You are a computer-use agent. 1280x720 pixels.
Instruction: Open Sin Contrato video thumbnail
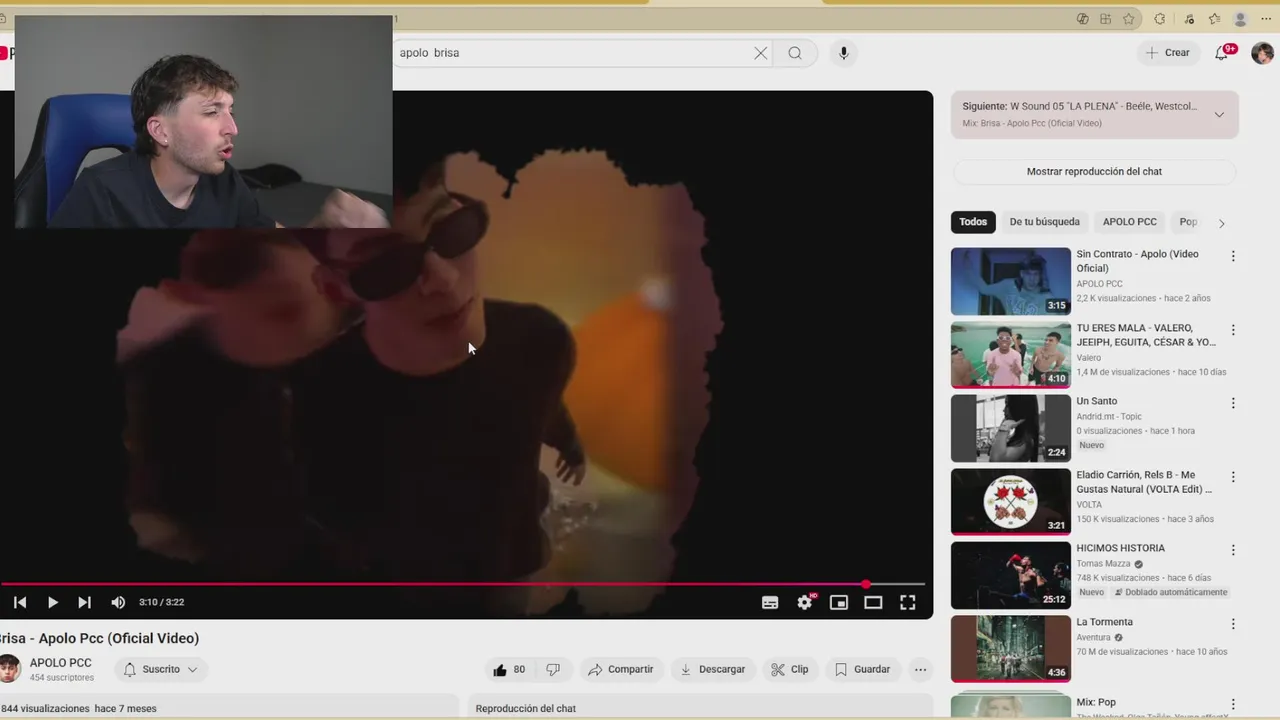[1010, 281]
